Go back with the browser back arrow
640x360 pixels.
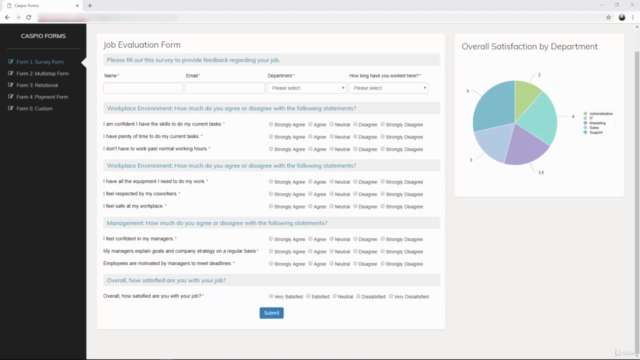pos(7,18)
